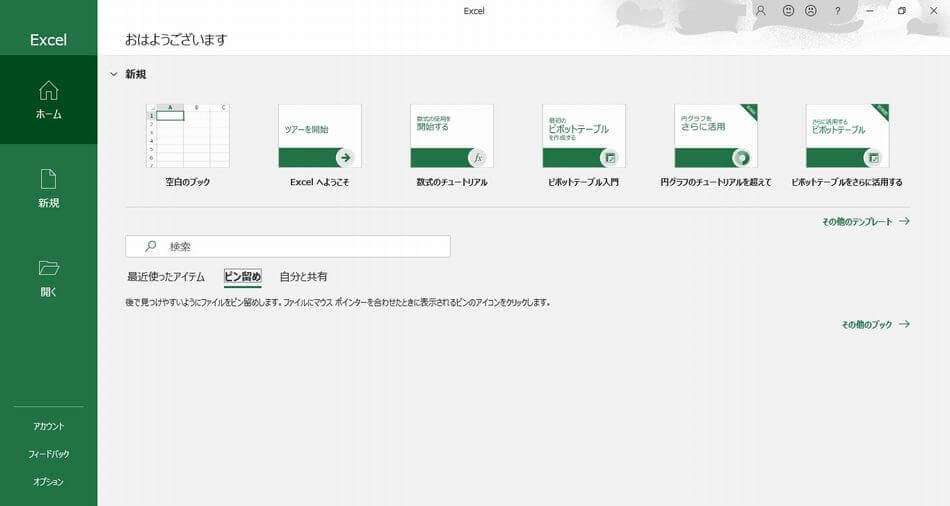Open the 開く (Open) sidebar page
The image size is (950, 506).
click(x=48, y=278)
